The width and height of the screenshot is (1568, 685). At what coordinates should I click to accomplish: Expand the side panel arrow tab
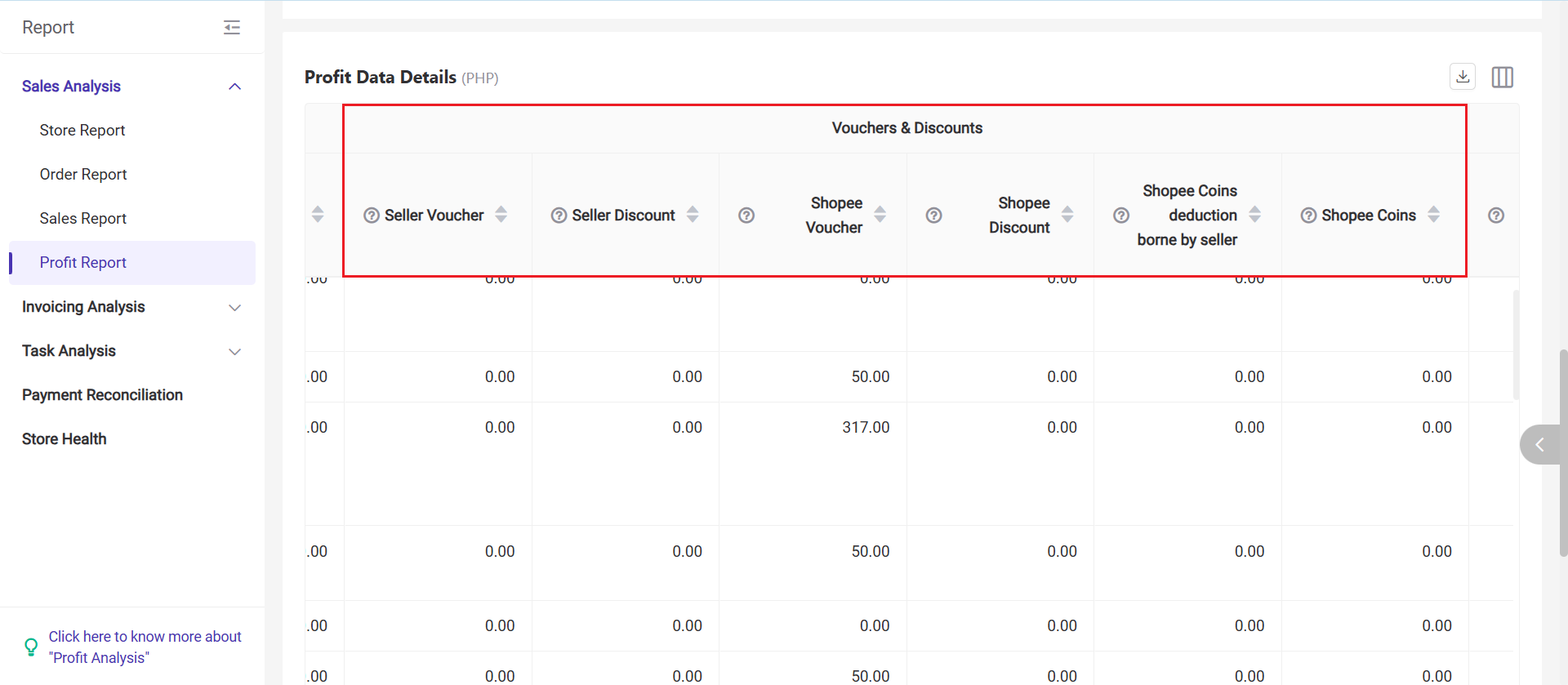coord(1540,445)
